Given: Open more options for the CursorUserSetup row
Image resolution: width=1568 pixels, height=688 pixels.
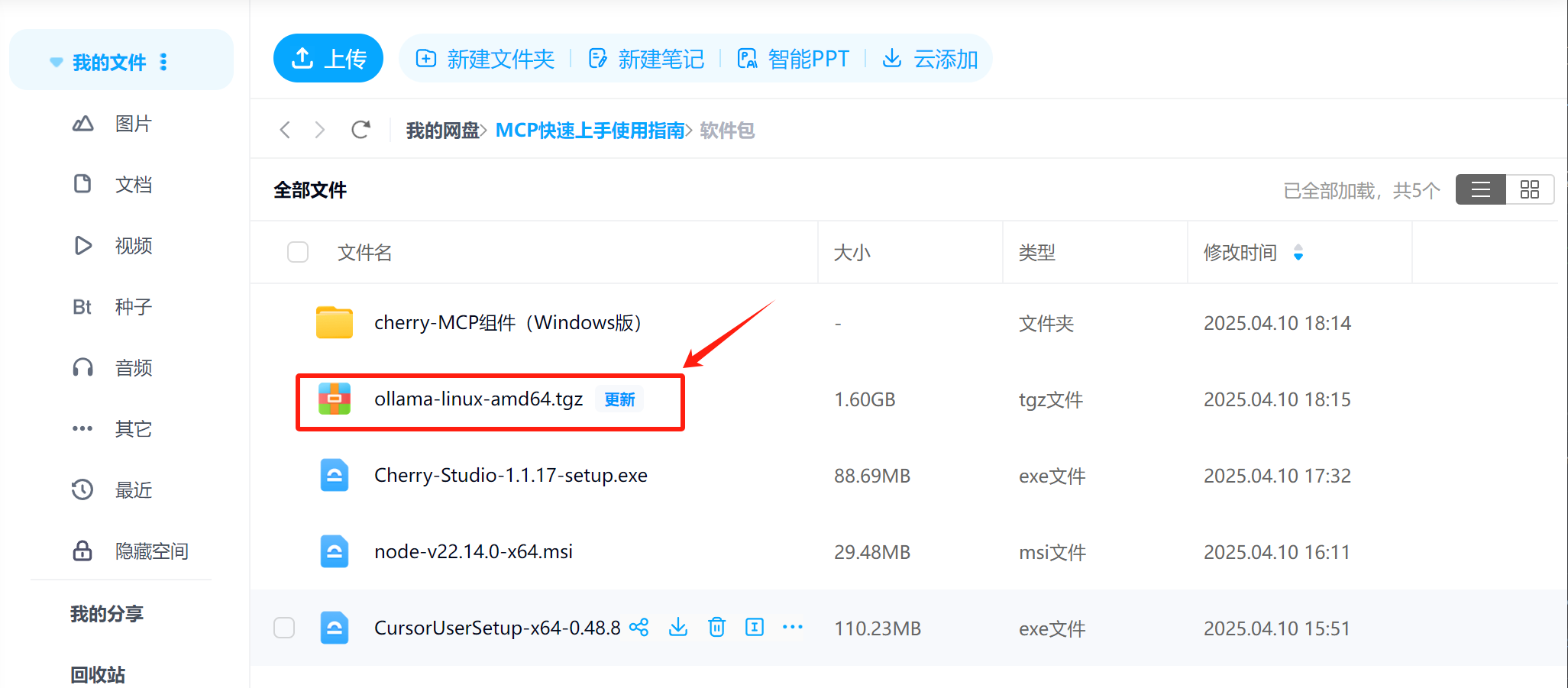Looking at the screenshot, I should pyautogui.click(x=793, y=628).
